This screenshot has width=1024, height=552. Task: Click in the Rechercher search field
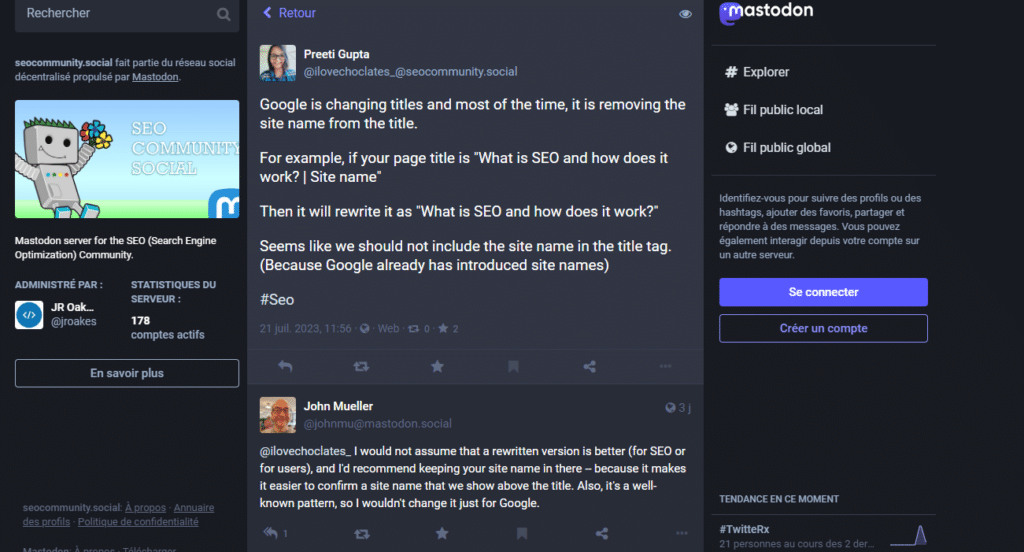(115, 14)
